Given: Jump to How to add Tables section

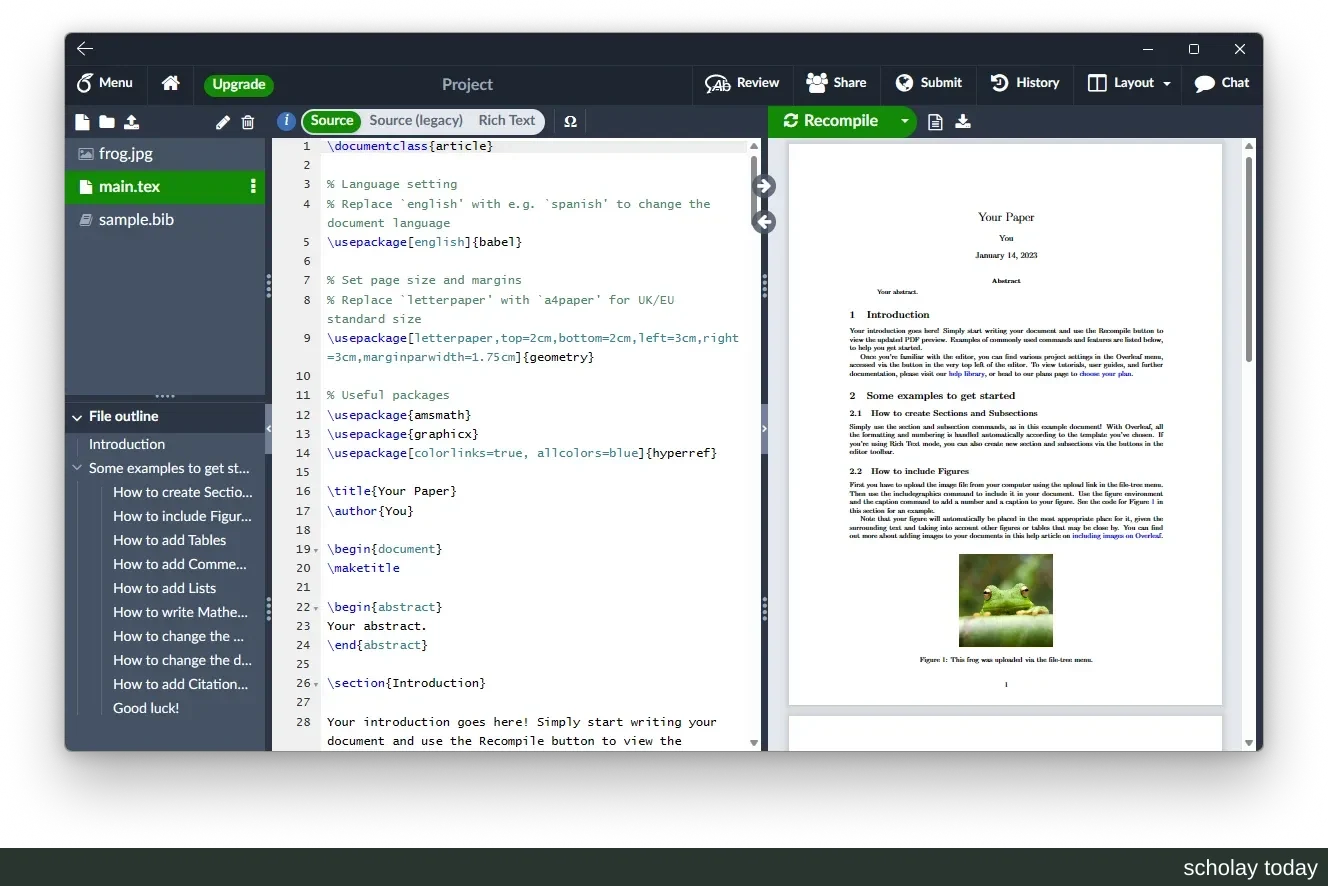Looking at the screenshot, I should click(x=170, y=540).
